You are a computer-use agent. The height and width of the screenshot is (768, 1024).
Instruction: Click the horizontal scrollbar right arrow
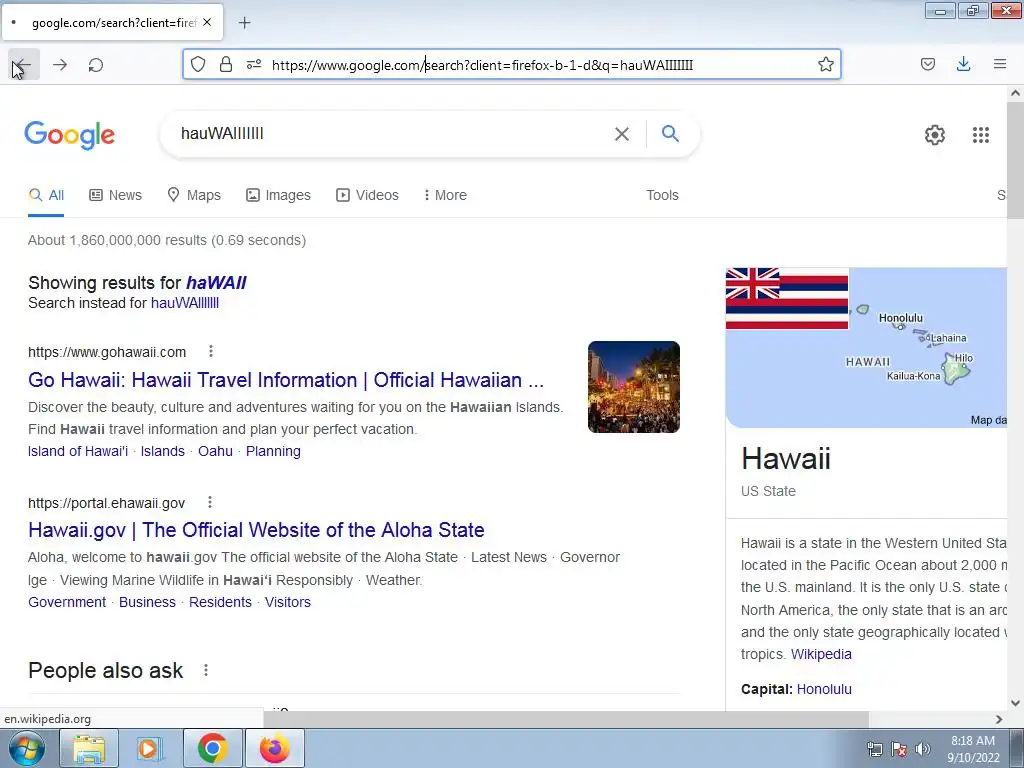pyautogui.click(x=999, y=719)
